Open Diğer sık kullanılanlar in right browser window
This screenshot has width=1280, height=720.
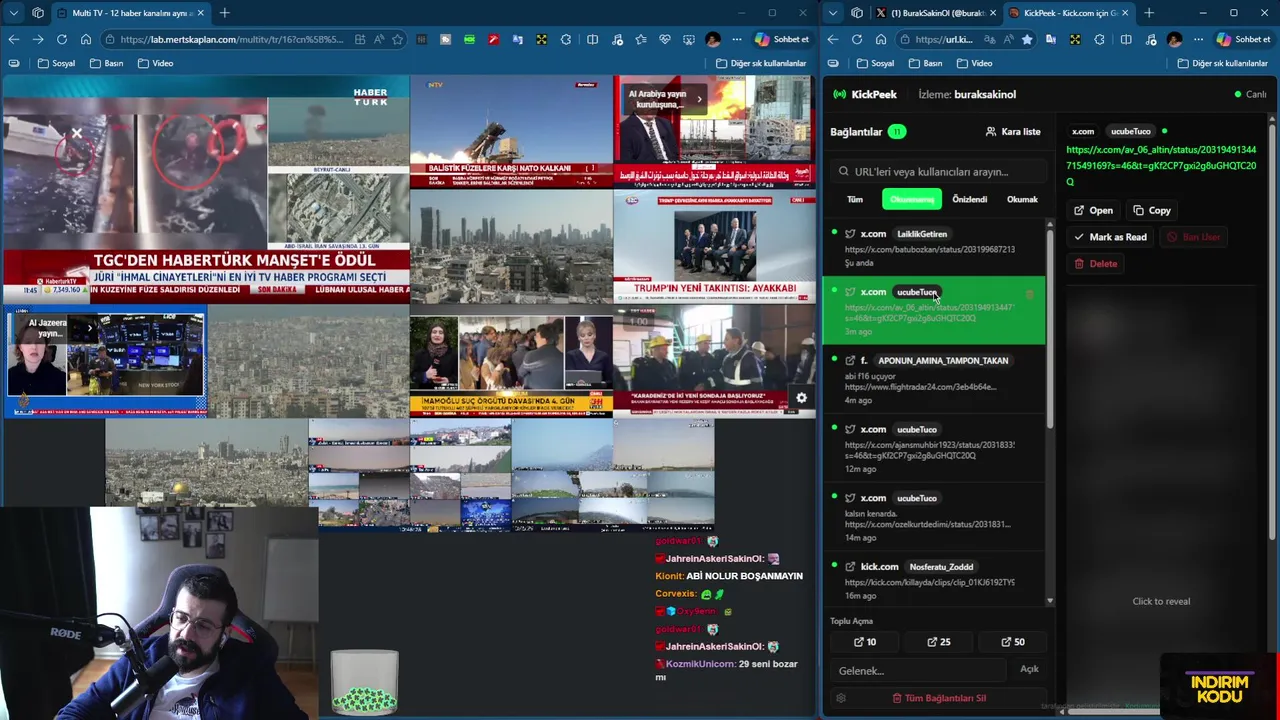click(1222, 63)
